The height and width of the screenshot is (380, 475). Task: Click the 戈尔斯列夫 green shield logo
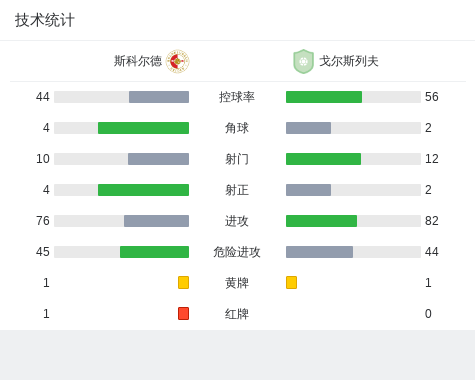[x=303, y=61]
